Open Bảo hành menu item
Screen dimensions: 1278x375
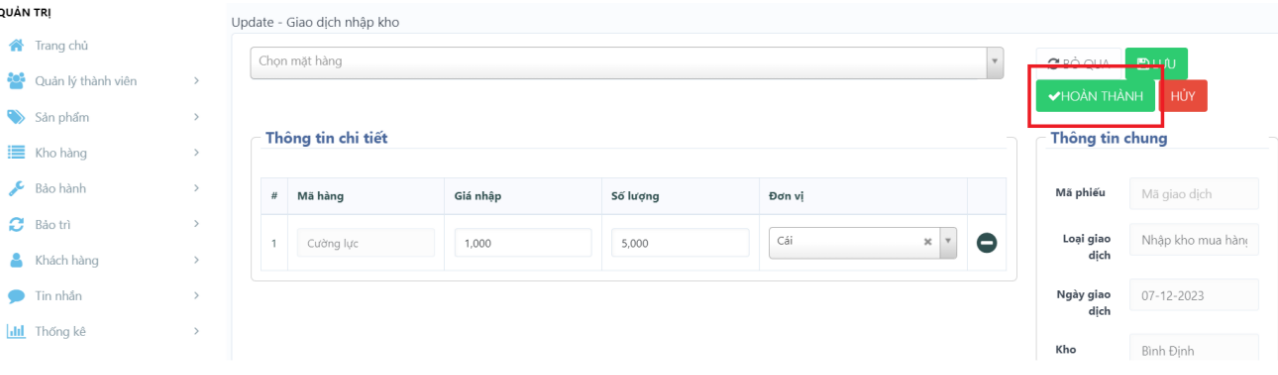(60, 188)
